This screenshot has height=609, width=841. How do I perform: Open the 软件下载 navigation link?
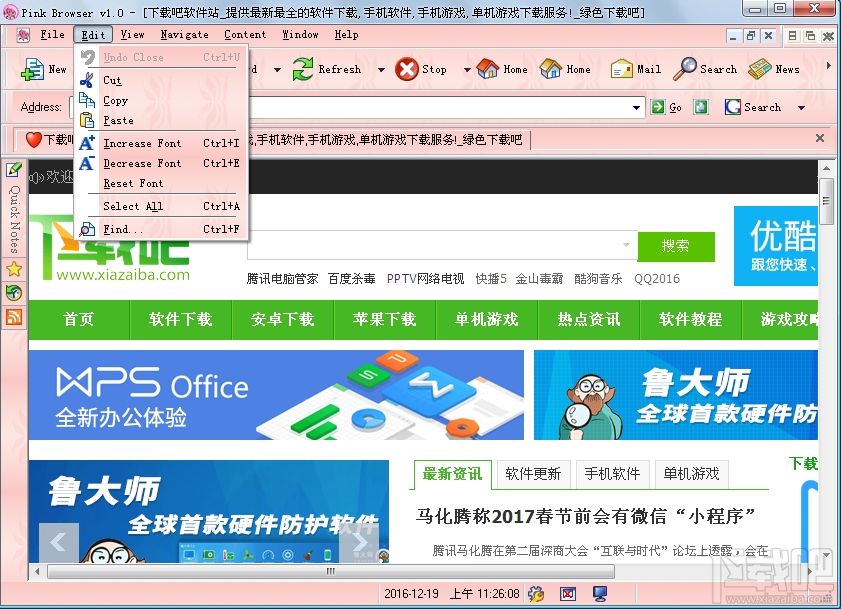181,320
